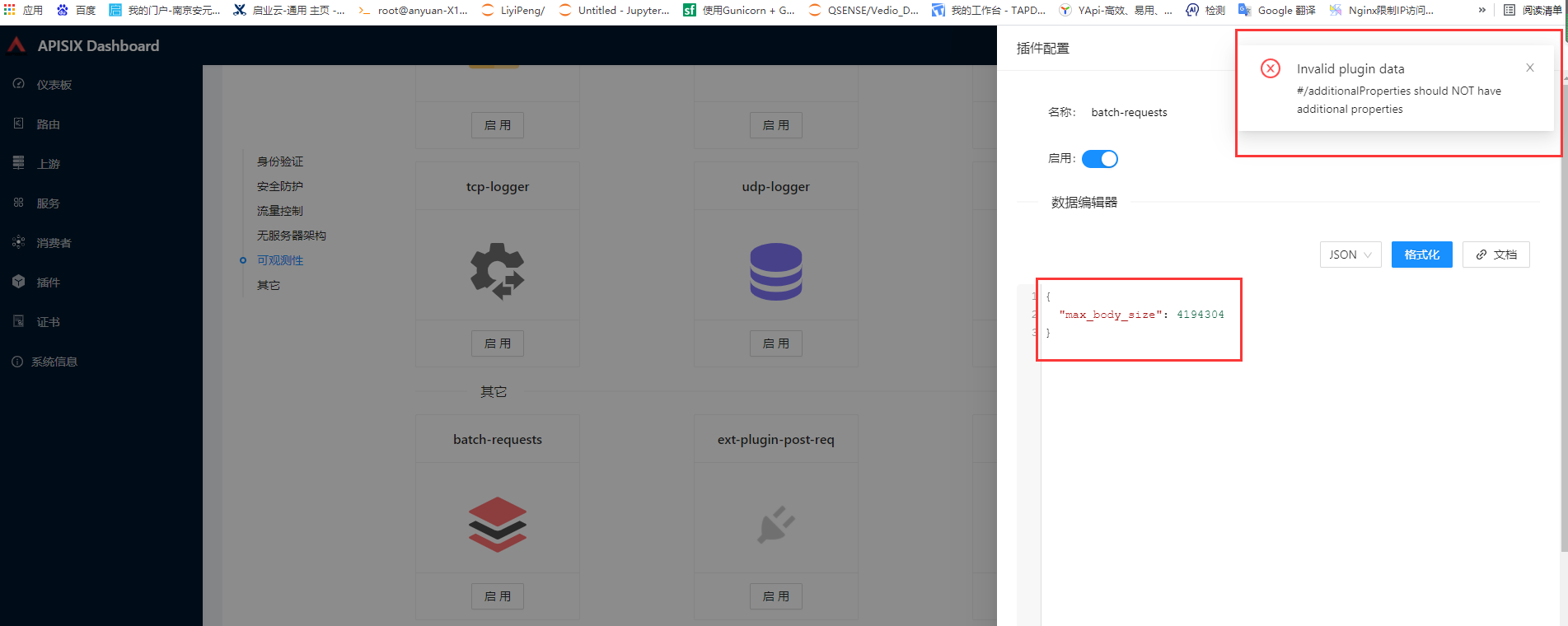
Task: Click 启用 button above udp-logger card
Action: coord(776,125)
